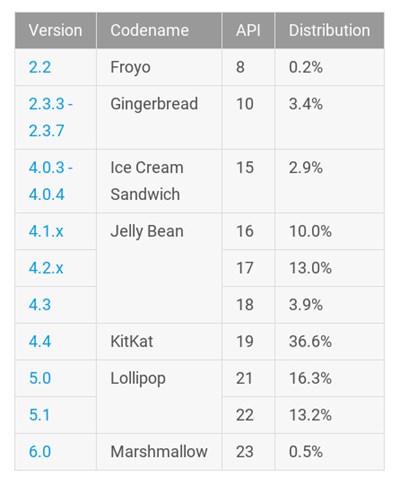Viewport: 400px width, 485px height.
Task: Open the 4.2.x version link
Action: coord(46,268)
